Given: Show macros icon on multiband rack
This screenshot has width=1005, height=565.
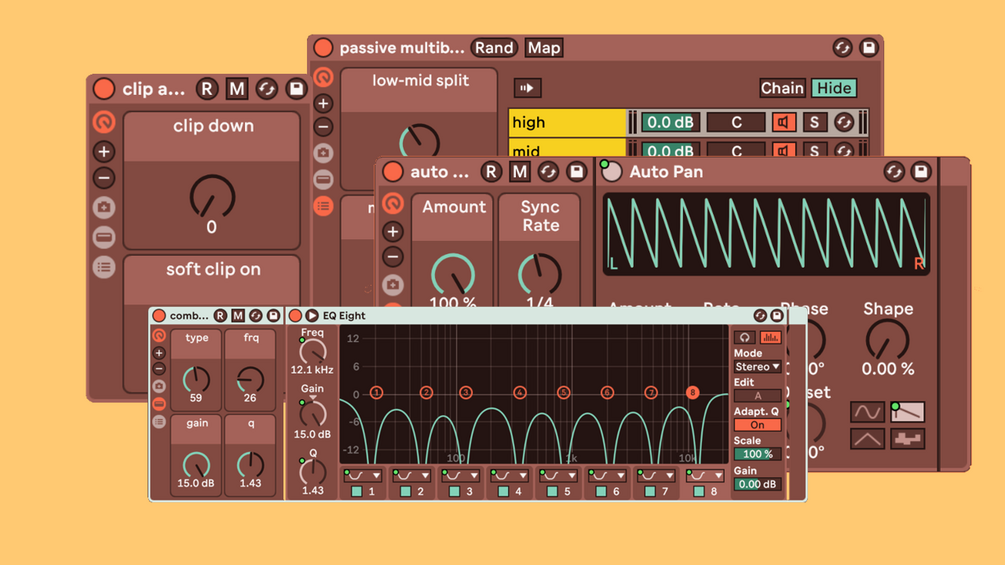Looking at the screenshot, I should click(x=324, y=78).
